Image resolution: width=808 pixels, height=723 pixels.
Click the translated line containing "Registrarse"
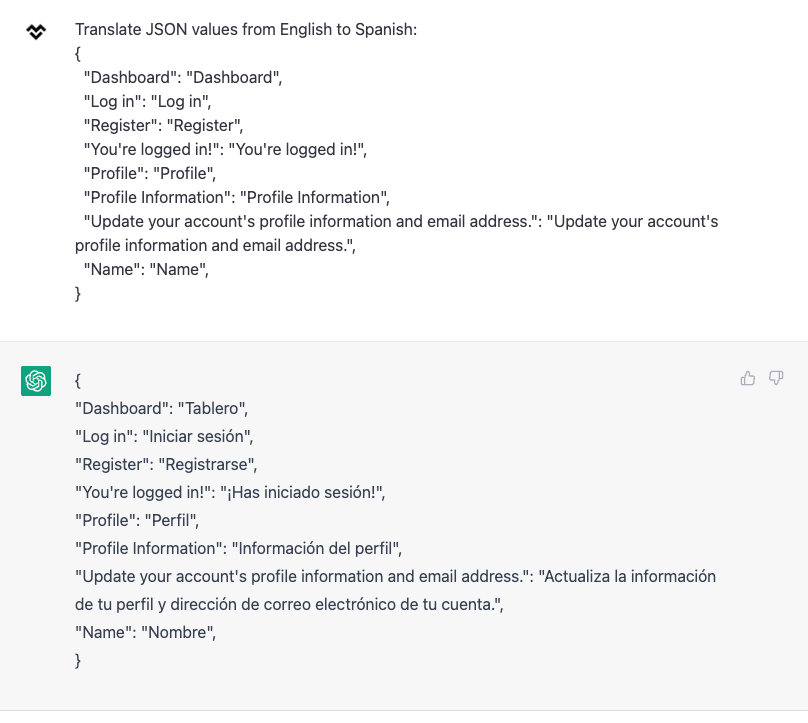pos(166,464)
